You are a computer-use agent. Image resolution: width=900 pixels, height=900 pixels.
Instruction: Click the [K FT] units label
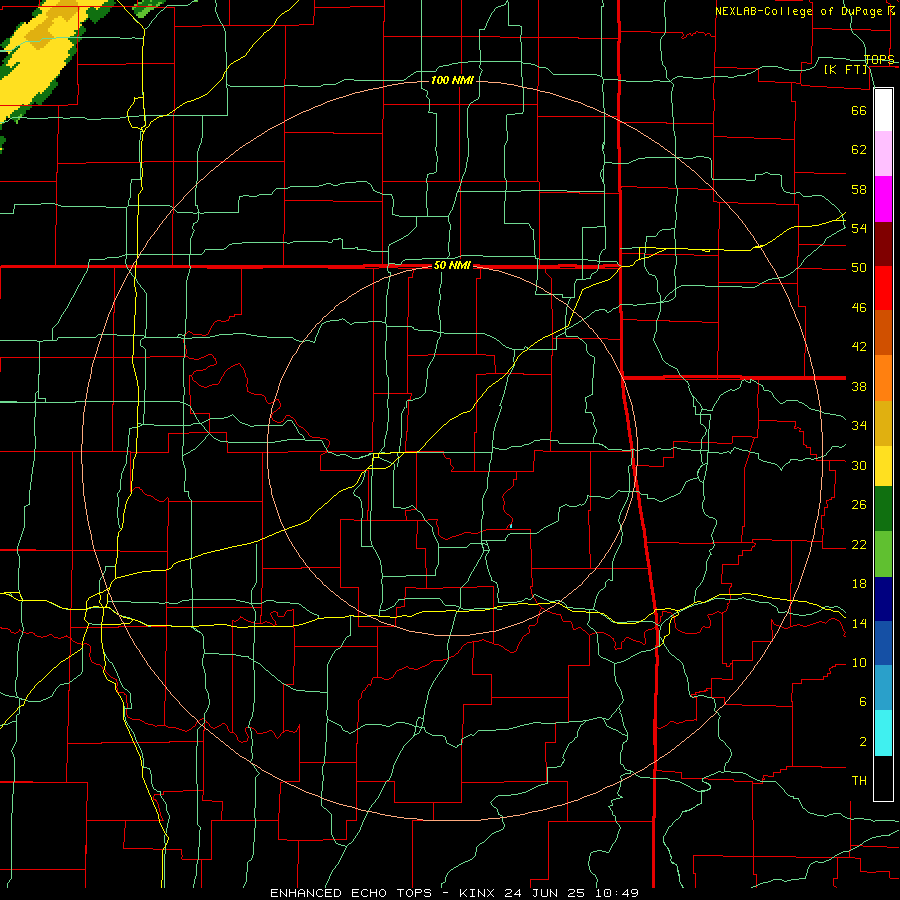pos(845,69)
